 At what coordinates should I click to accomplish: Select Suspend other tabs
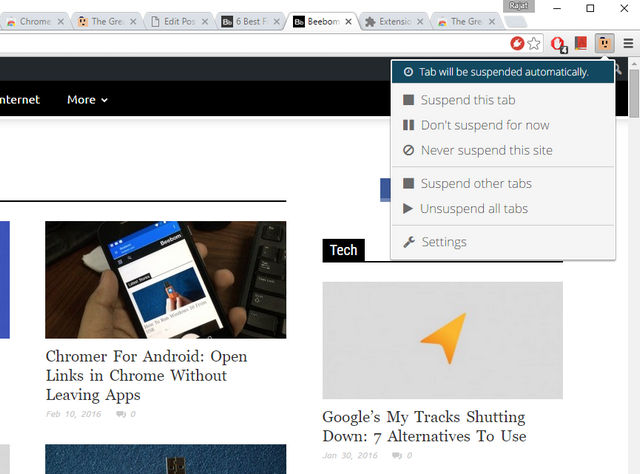point(503,184)
